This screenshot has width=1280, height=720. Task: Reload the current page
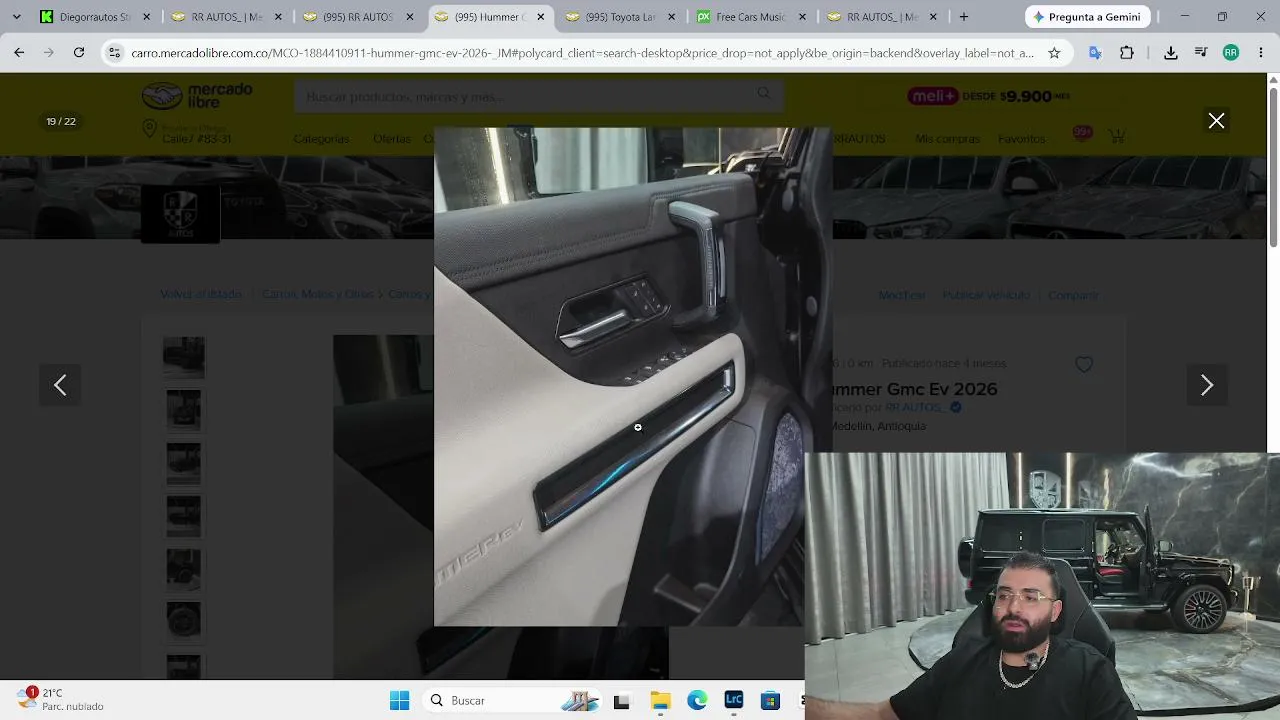(79, 53)
